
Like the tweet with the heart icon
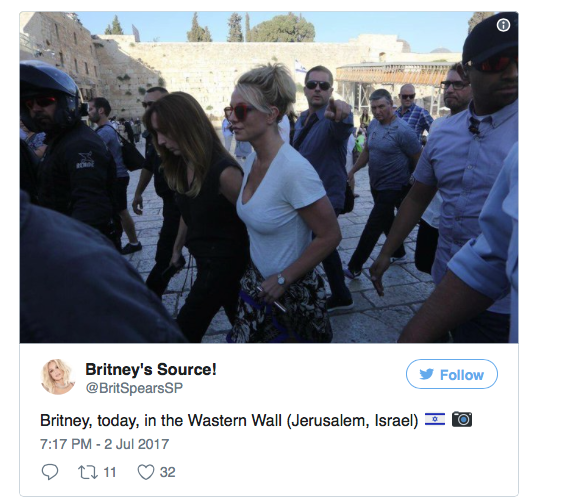click(x=146, y=472)
